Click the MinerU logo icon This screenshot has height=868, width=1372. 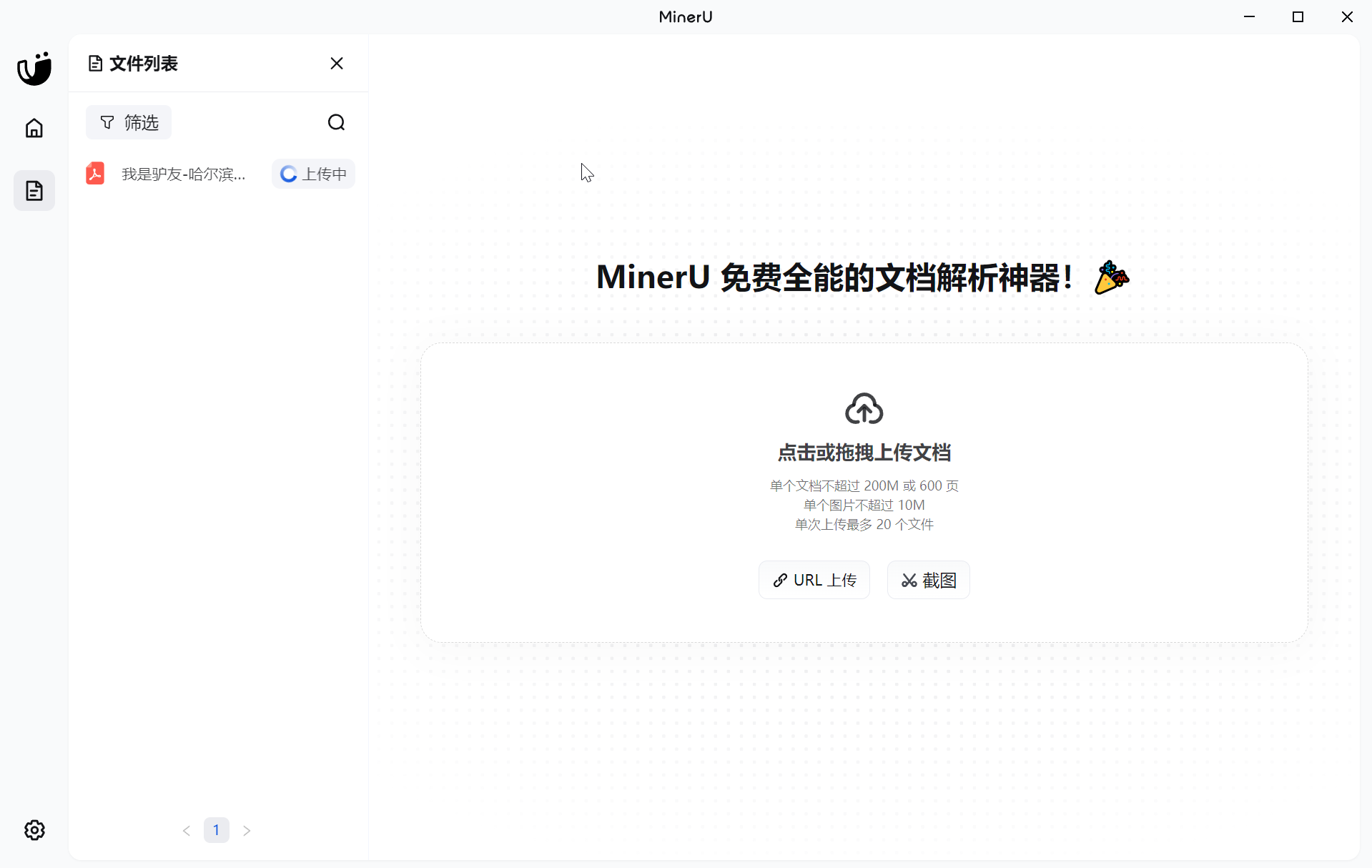click(x=34, y=69)
